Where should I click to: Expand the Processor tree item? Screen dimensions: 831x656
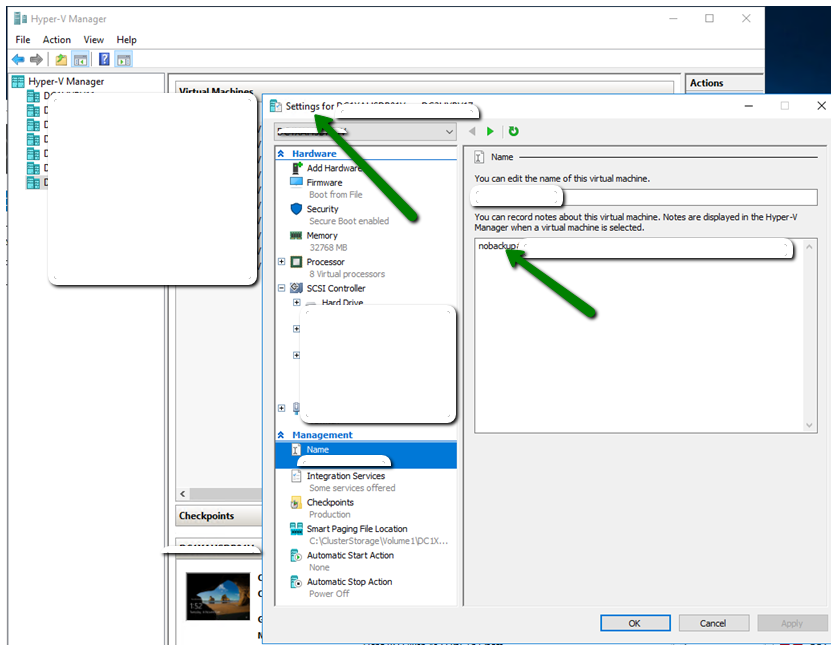[x=281, y=261]
